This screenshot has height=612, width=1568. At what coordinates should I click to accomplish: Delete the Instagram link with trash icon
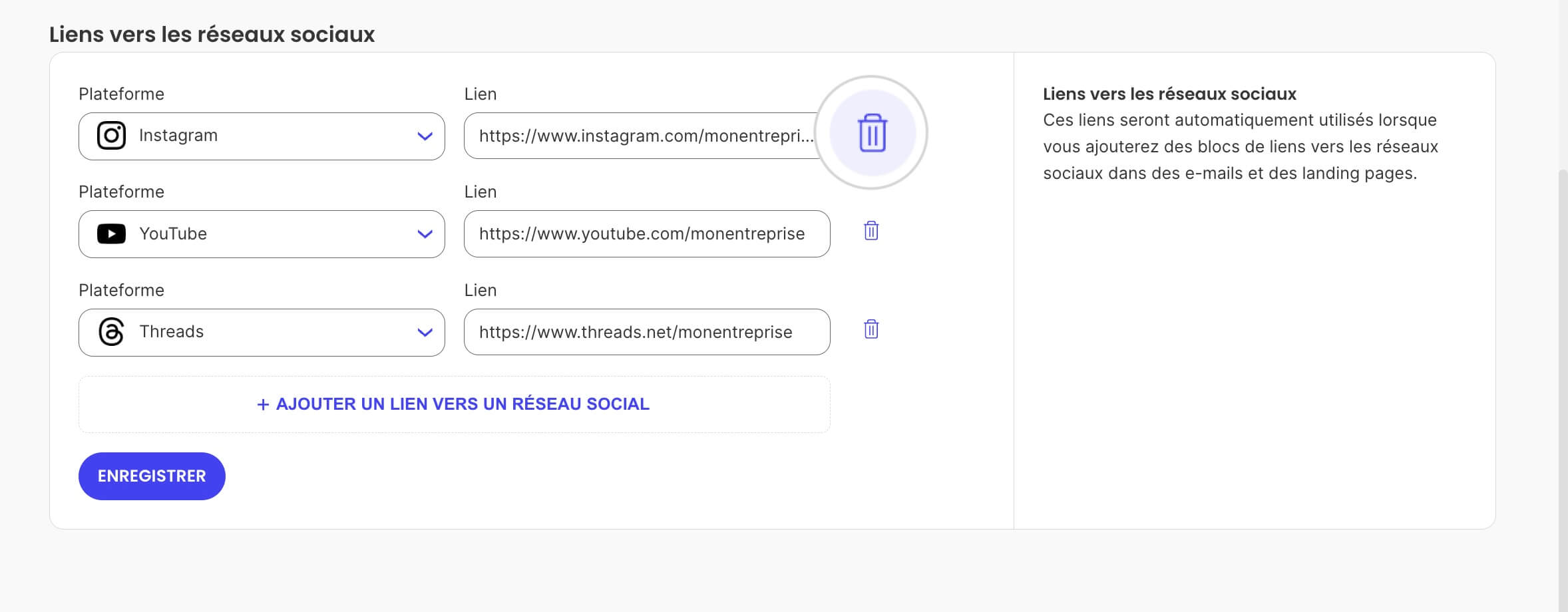872,133
